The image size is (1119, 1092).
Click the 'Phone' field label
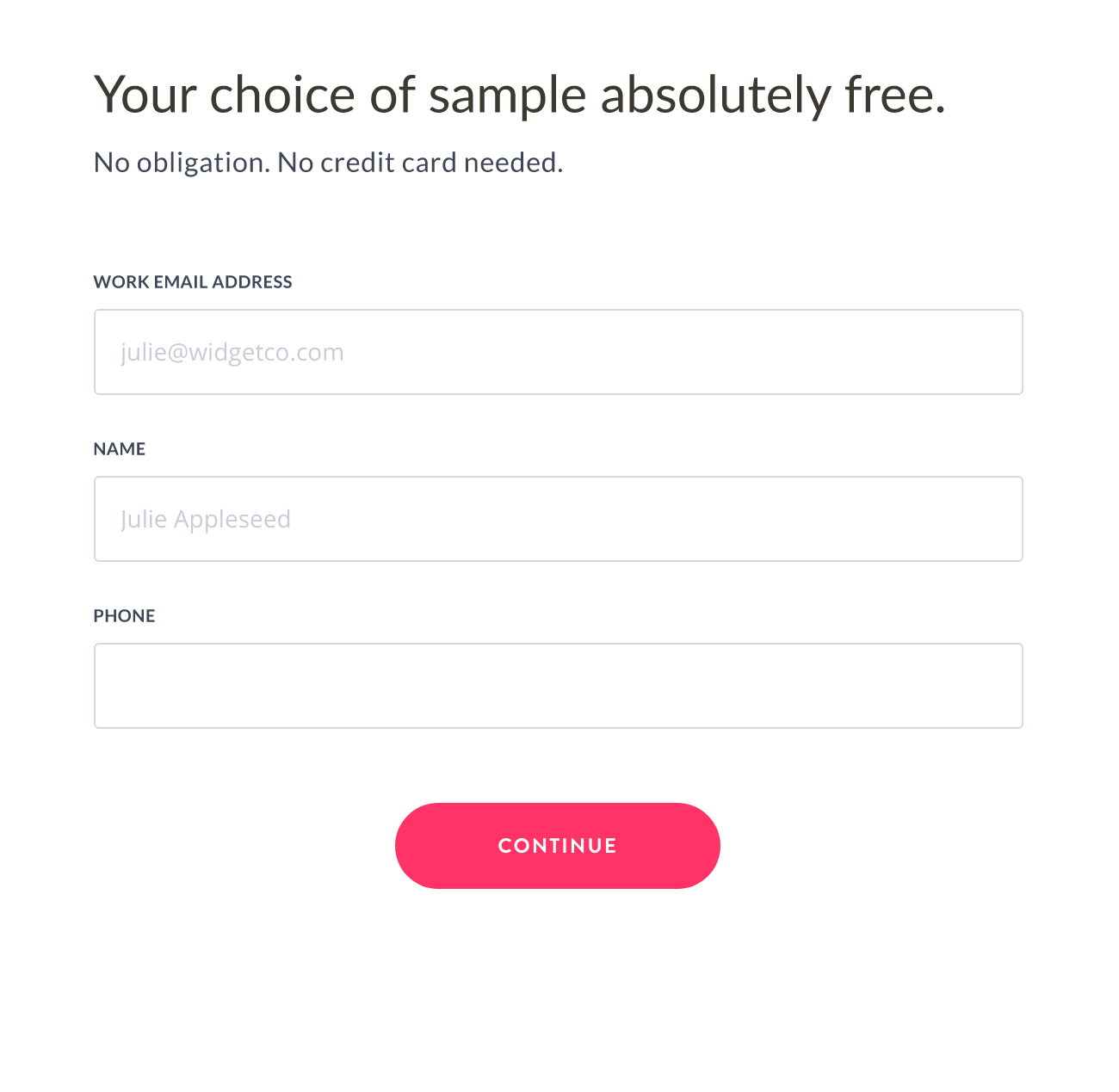click(125, 616)
